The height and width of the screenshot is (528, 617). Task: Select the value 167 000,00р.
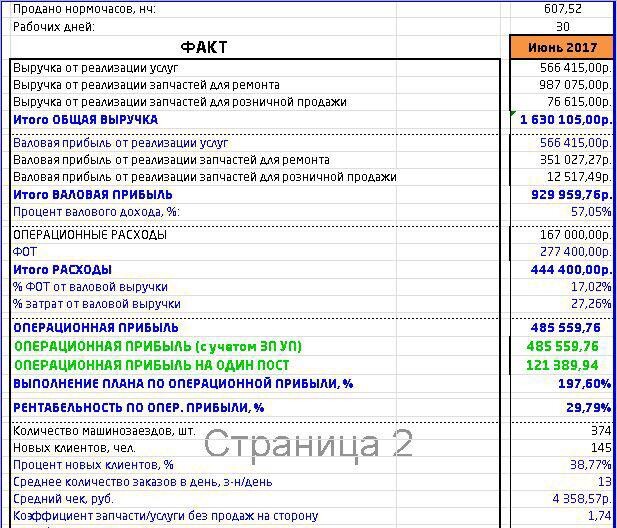(x=576, y=234)
